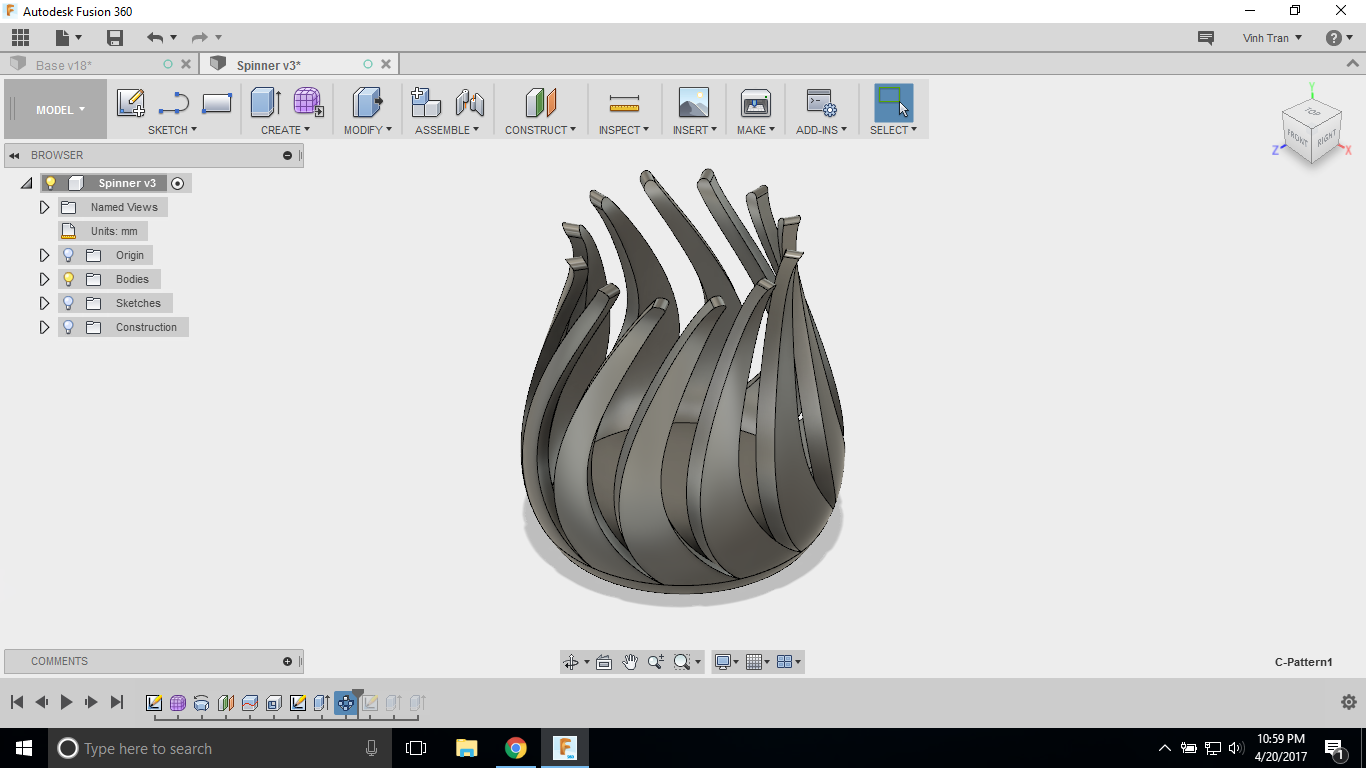Open the Scripts and Add-Ins icon
1366x768 pixels.
(821, 103)
